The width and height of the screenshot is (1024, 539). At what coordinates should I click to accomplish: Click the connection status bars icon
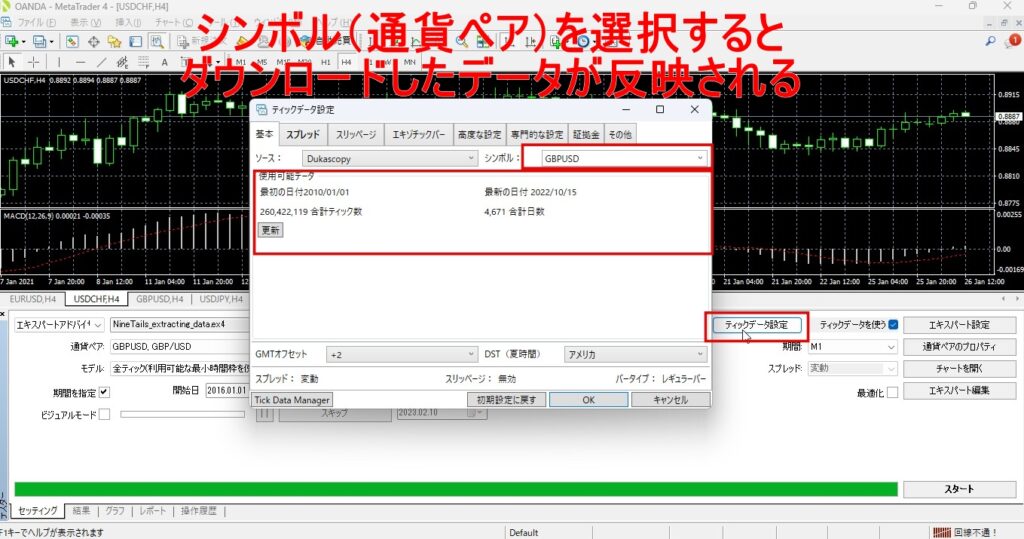(942, 532)
